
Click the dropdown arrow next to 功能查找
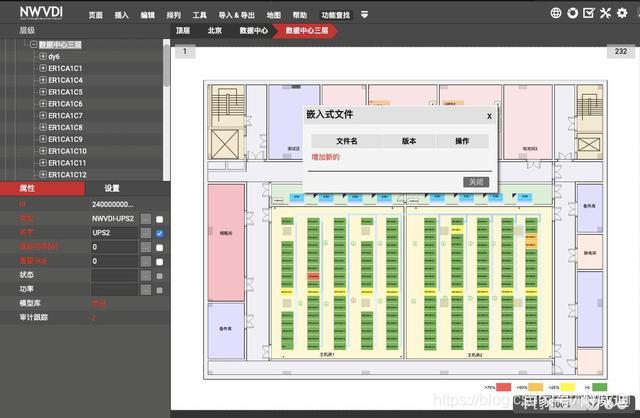click(x=364, y=15)
